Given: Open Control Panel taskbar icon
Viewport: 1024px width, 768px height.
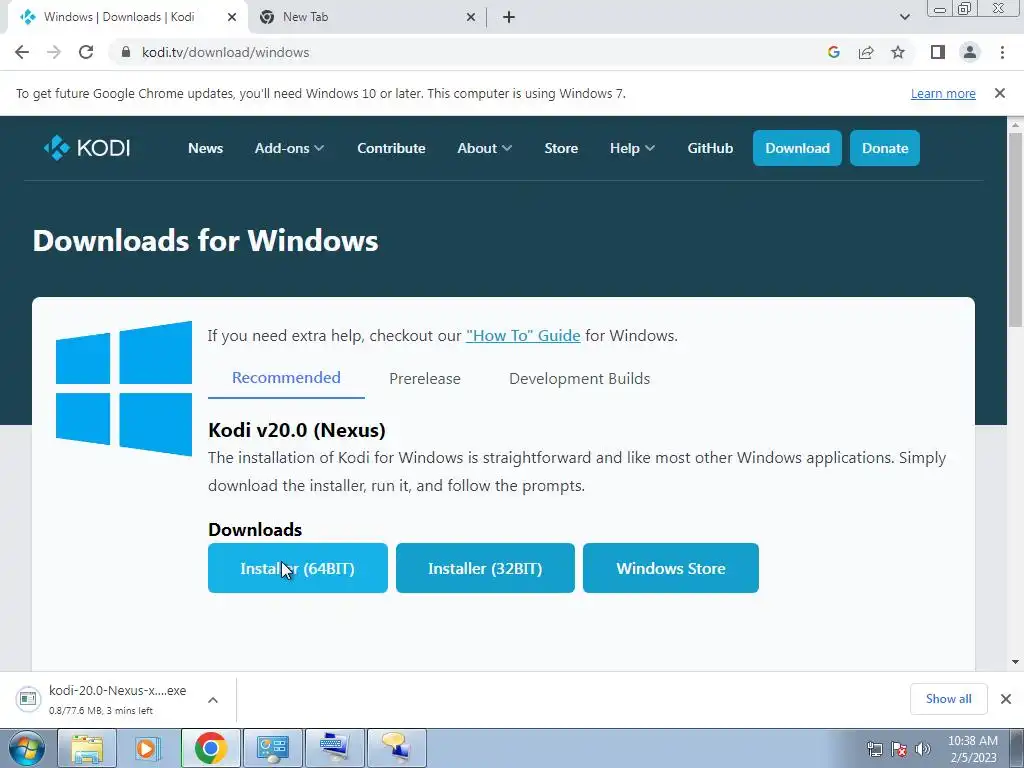Looking at the screenshot, I should point(272,748).
